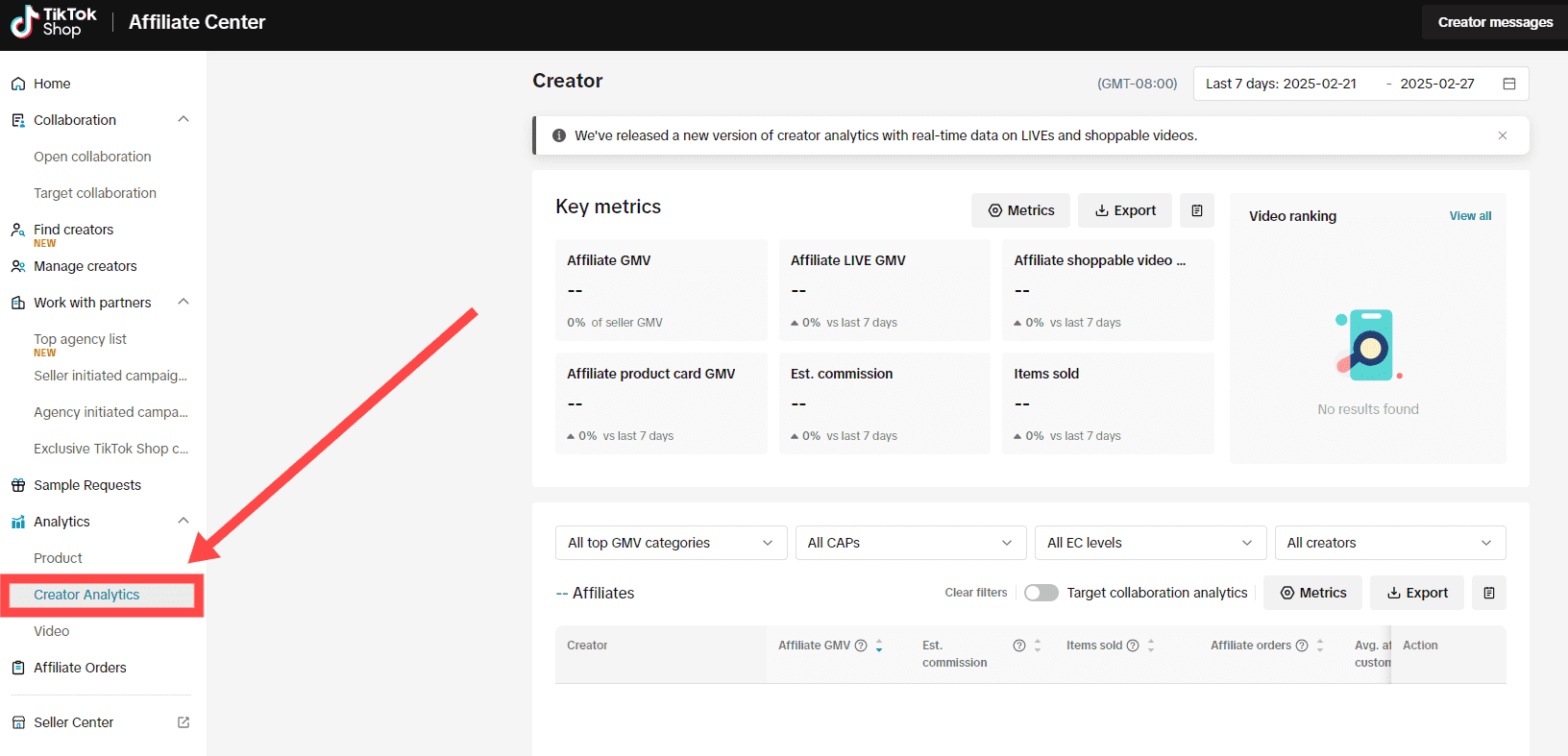This screenshot has width=1568, height=756.
Task: Open Creator Analytics in the sidebar
Action: pyautogui.click(x=86, y=595)
